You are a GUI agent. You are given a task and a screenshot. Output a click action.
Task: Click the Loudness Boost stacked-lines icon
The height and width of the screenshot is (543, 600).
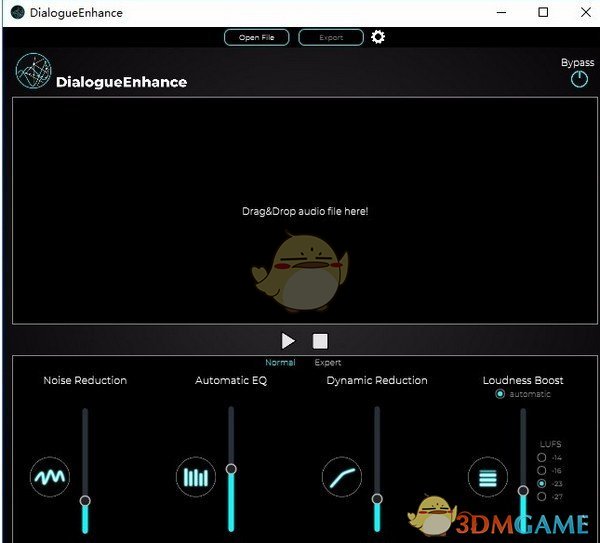click(488, 477)
